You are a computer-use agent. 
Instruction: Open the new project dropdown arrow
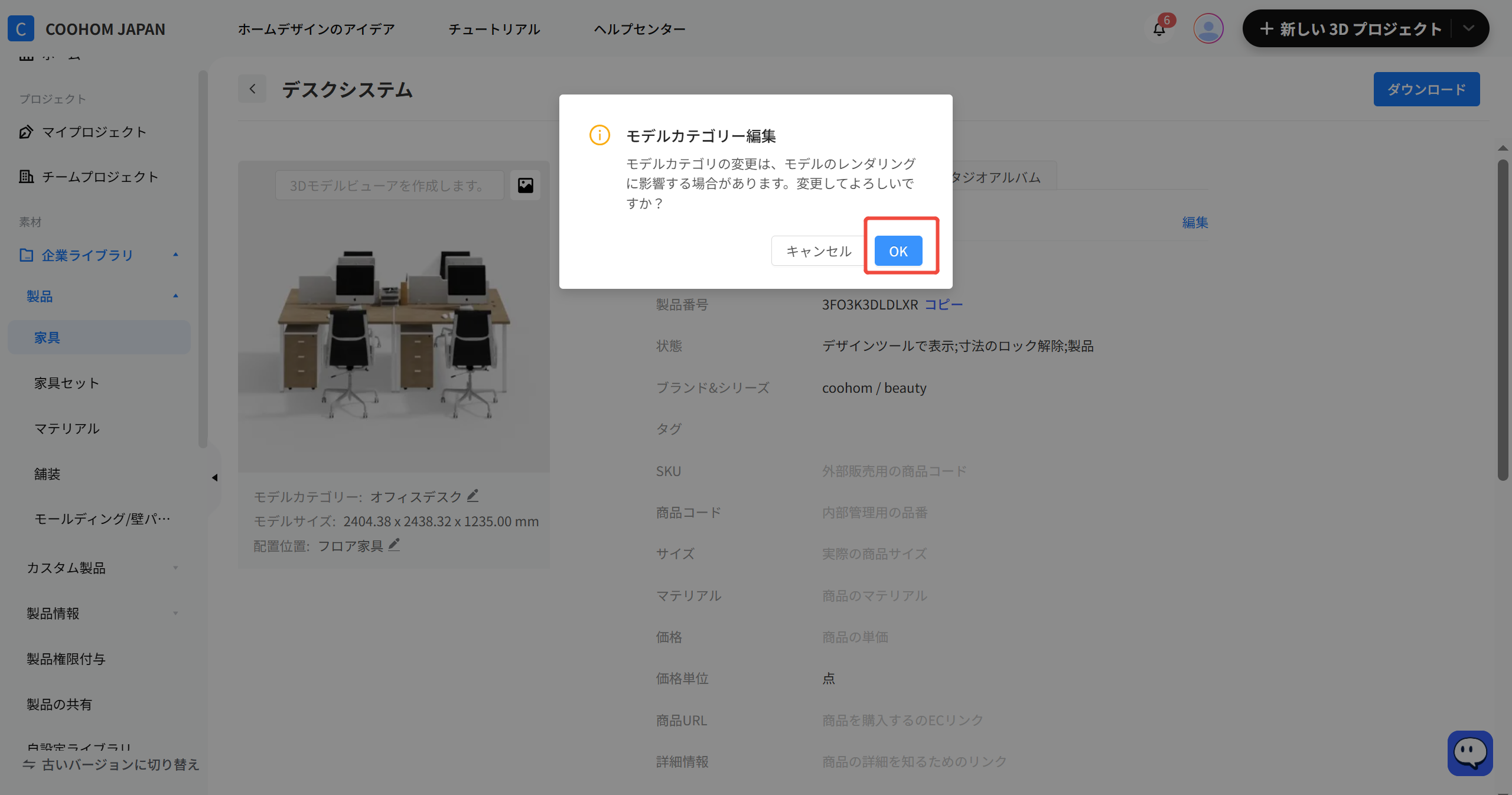1469,28
